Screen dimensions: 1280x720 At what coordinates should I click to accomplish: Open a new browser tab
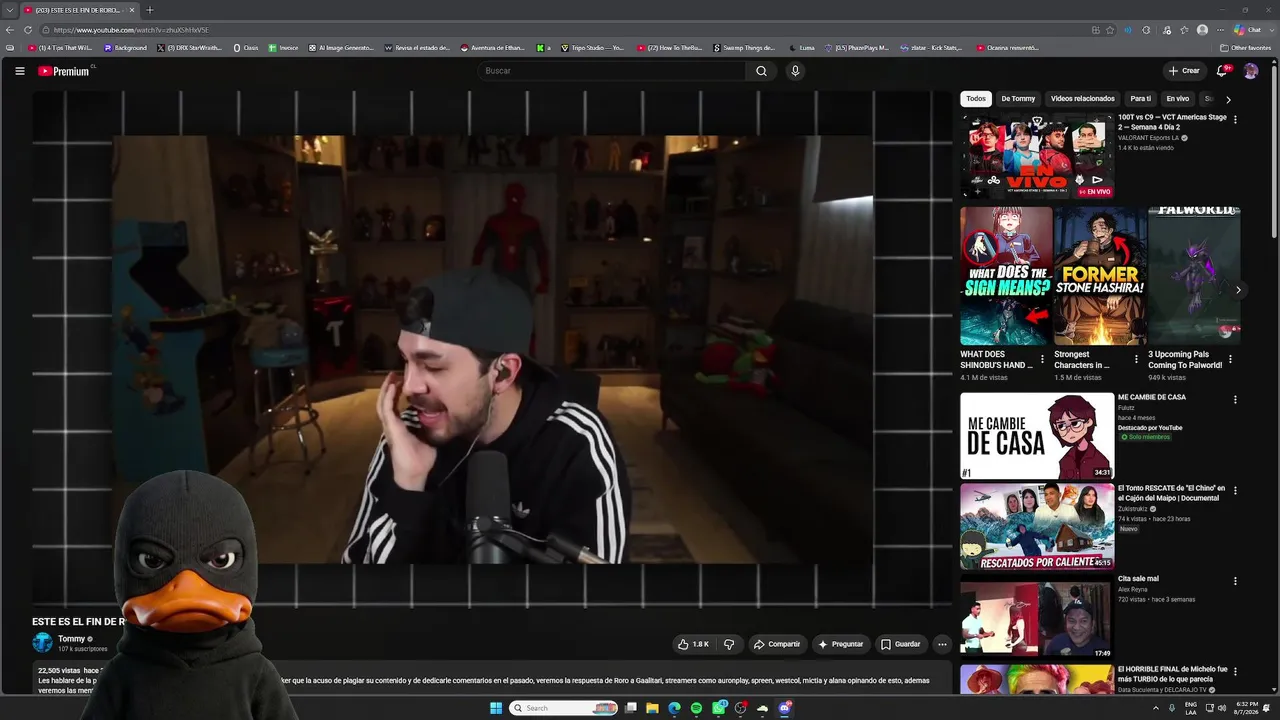[x=150, y=10]
